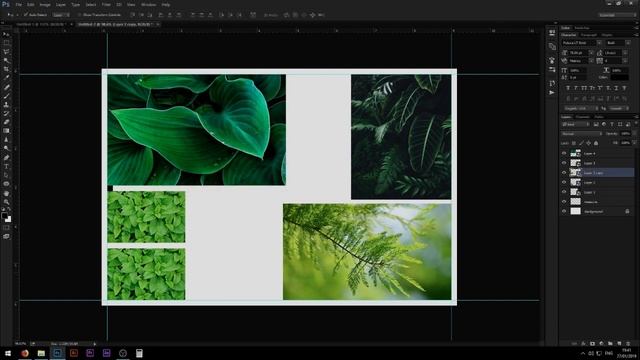Open the Window menu
640x360 pixels.
pyautogui.click(x=149, y=4)
